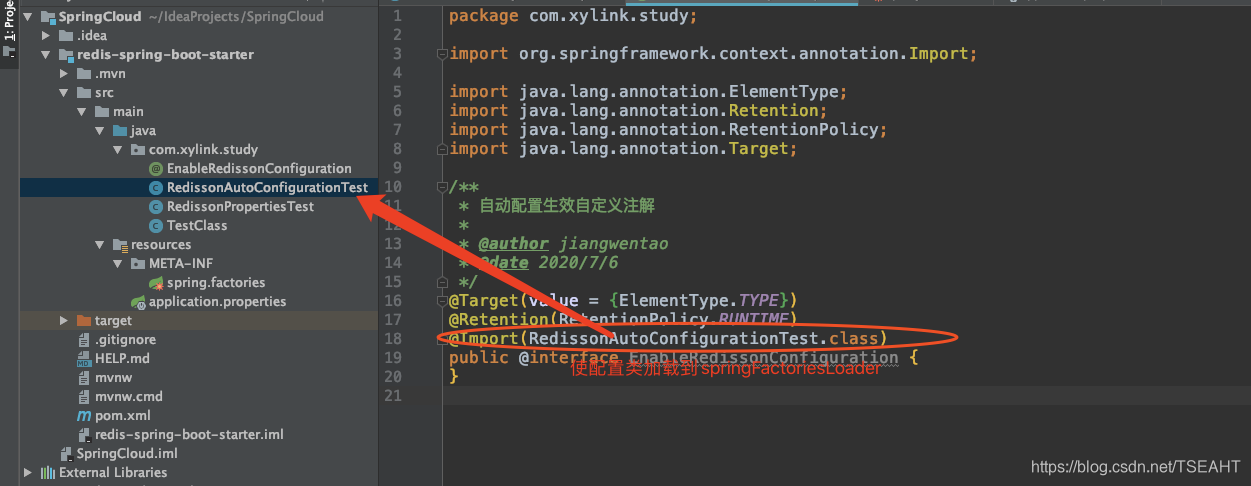The image size is (1251, 486).
Task: Expand the .mvn folder
Action: (64, 74)
